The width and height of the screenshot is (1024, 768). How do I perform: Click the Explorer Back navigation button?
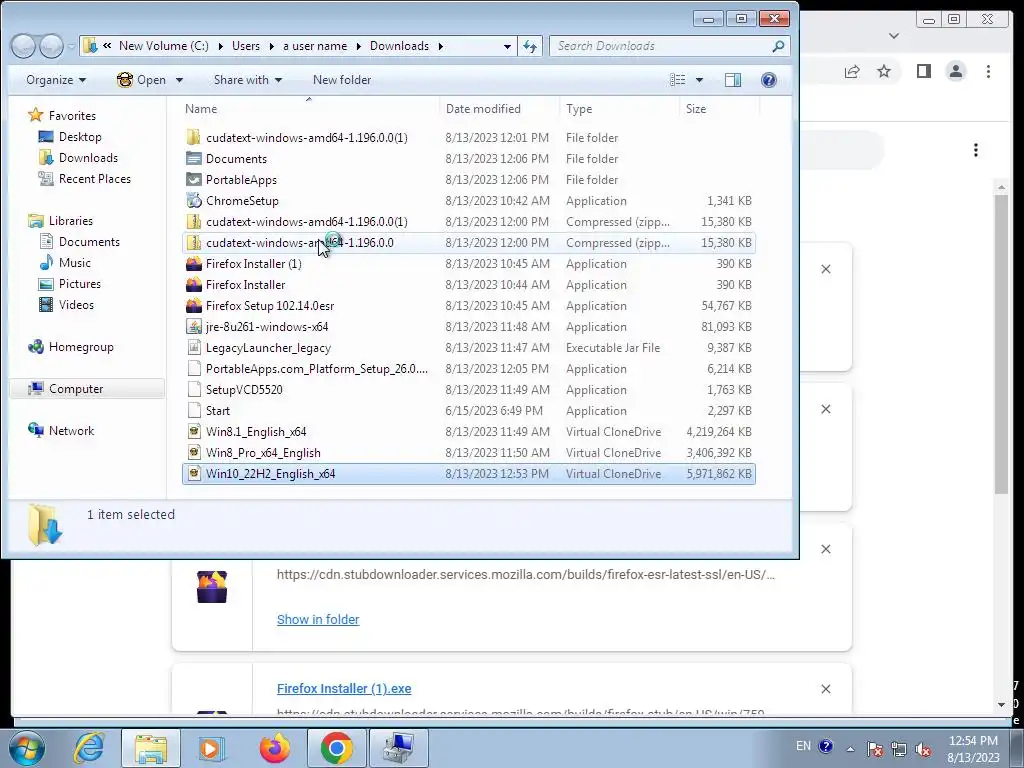point(24,46)
